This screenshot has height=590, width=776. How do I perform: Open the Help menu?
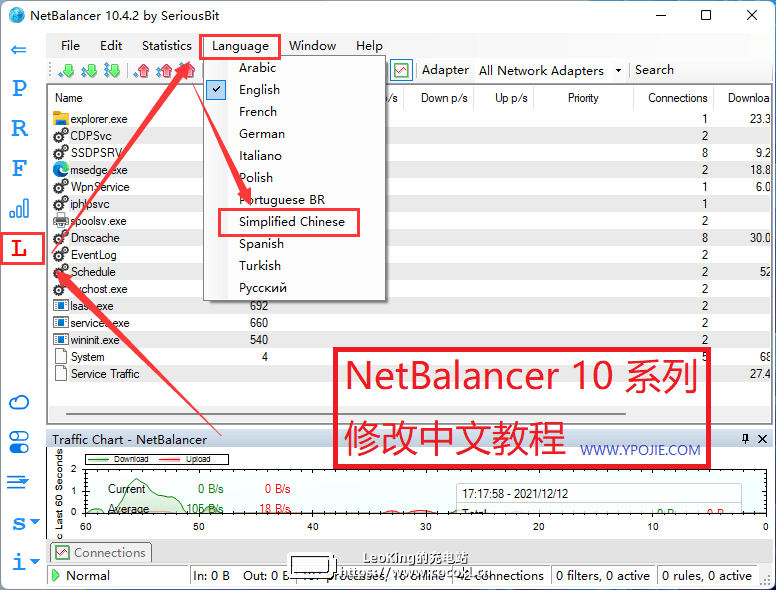(x=369, y=46)
